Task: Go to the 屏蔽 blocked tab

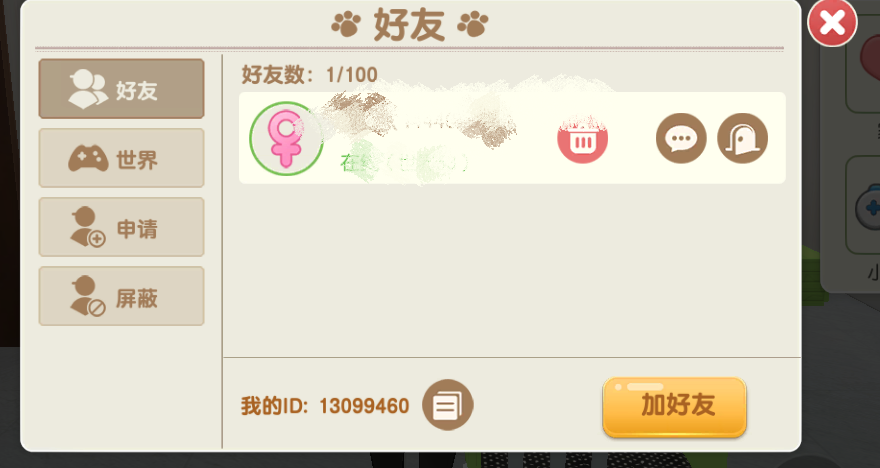Action: 121,296
